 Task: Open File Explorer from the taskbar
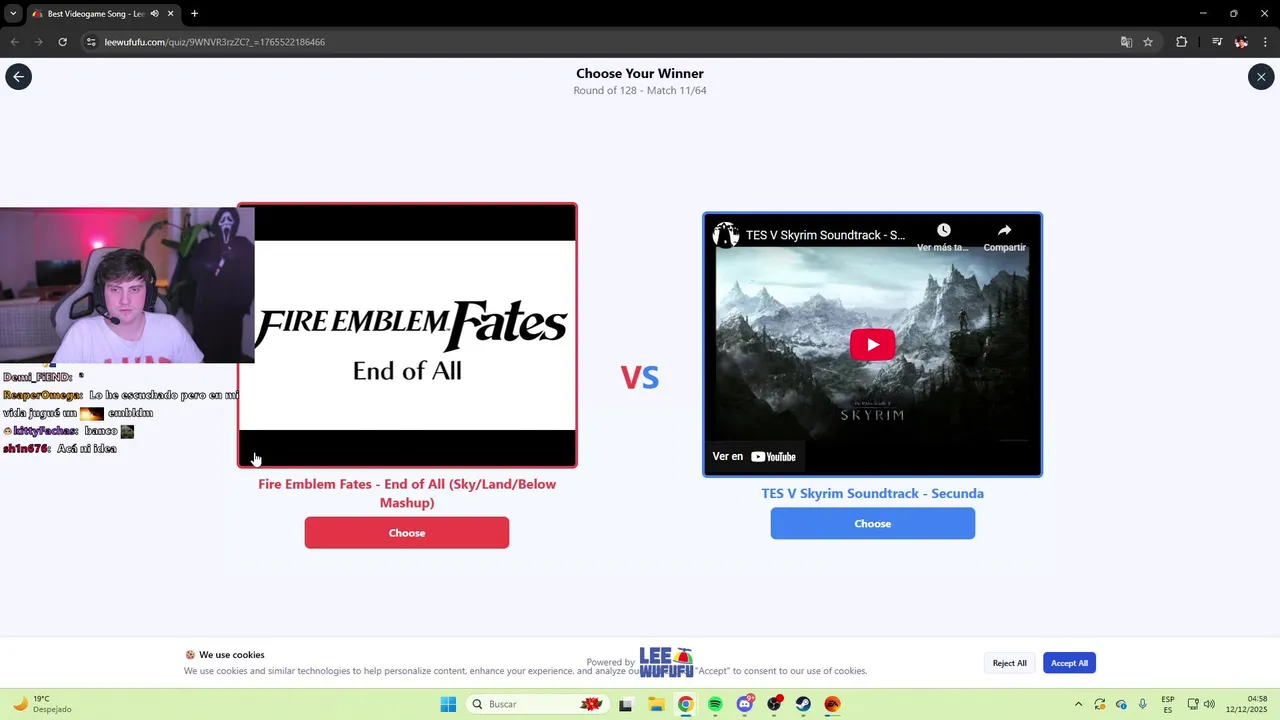(x=656, y=704)
